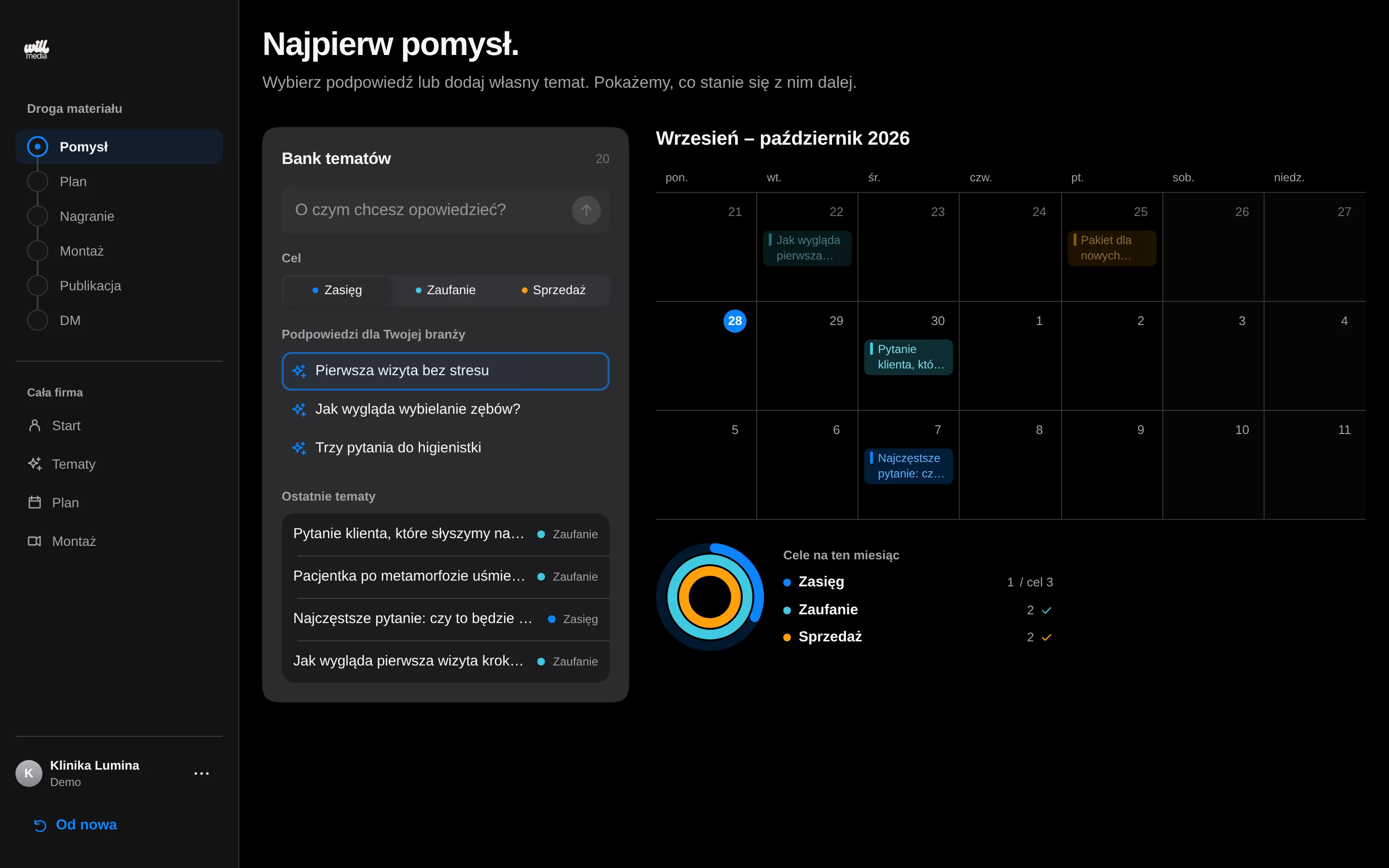This screenshot has width=1389, height=868.
Task: Open the three-dots menu for Klinika Lumina
Action: pyautogui.click(x=202, y=773)
